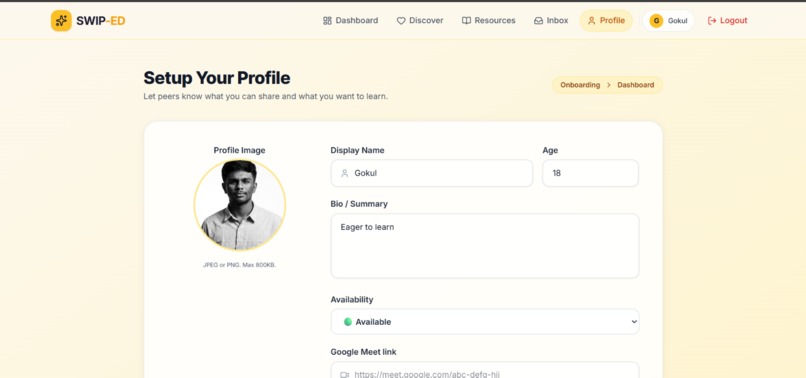806x378 pixels.
Task: Click the video camera icon in Meet link field
Action: point(345,374)
